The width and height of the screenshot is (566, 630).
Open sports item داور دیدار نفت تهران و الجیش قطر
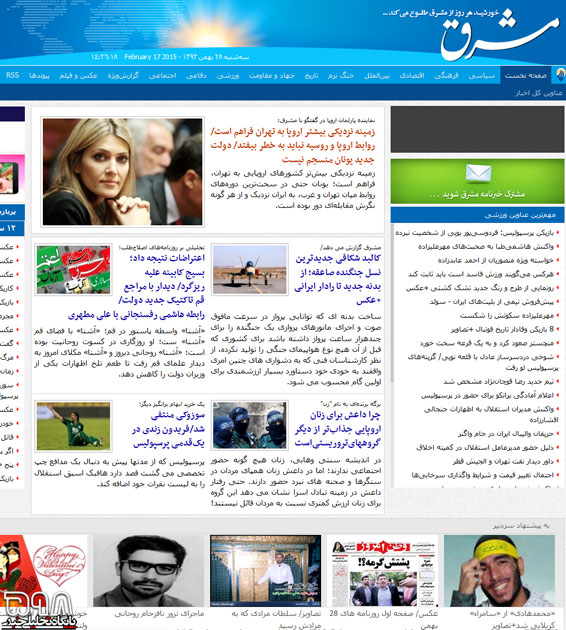point(503,461)
